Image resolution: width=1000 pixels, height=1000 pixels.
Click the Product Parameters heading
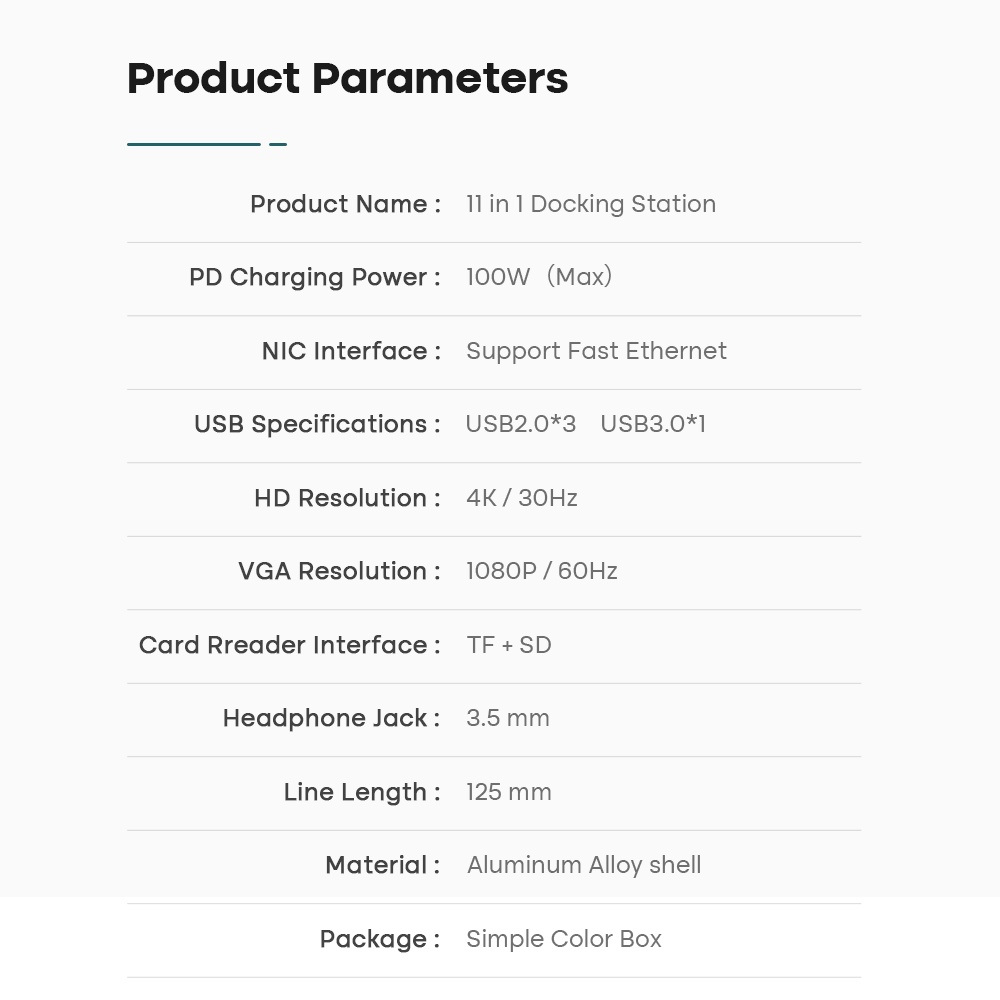(x=347, y=79)
